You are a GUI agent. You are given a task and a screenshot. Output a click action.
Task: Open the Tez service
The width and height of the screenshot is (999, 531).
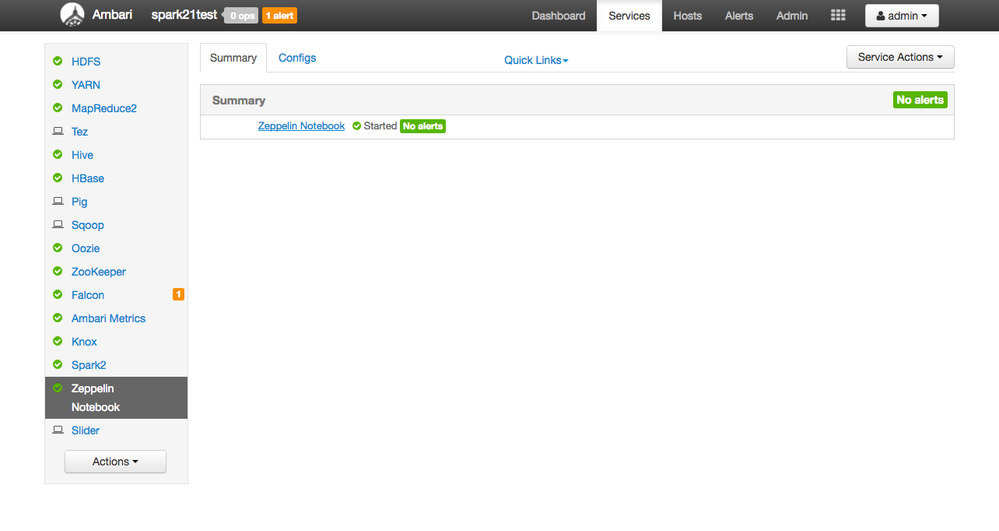pos(80,131)
